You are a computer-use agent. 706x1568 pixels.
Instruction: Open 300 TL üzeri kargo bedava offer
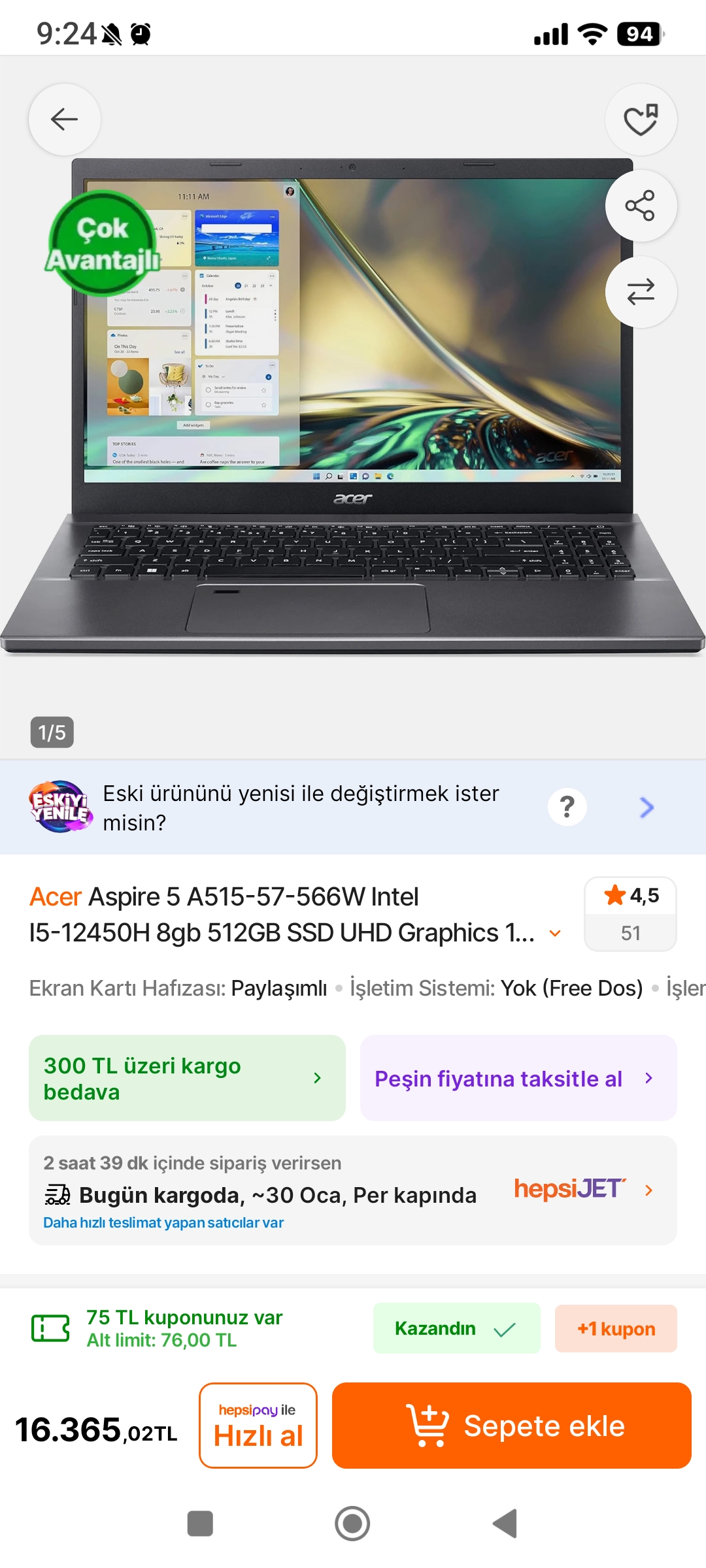[187, 1078]
